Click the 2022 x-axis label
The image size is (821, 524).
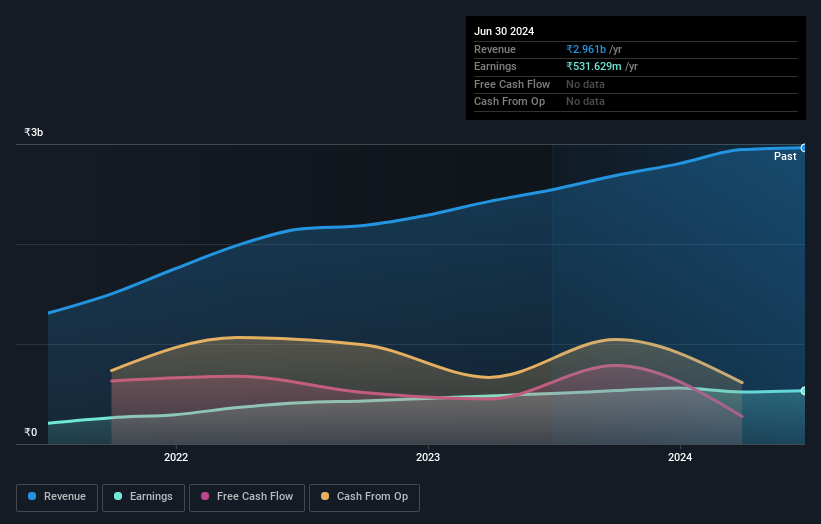176,458
